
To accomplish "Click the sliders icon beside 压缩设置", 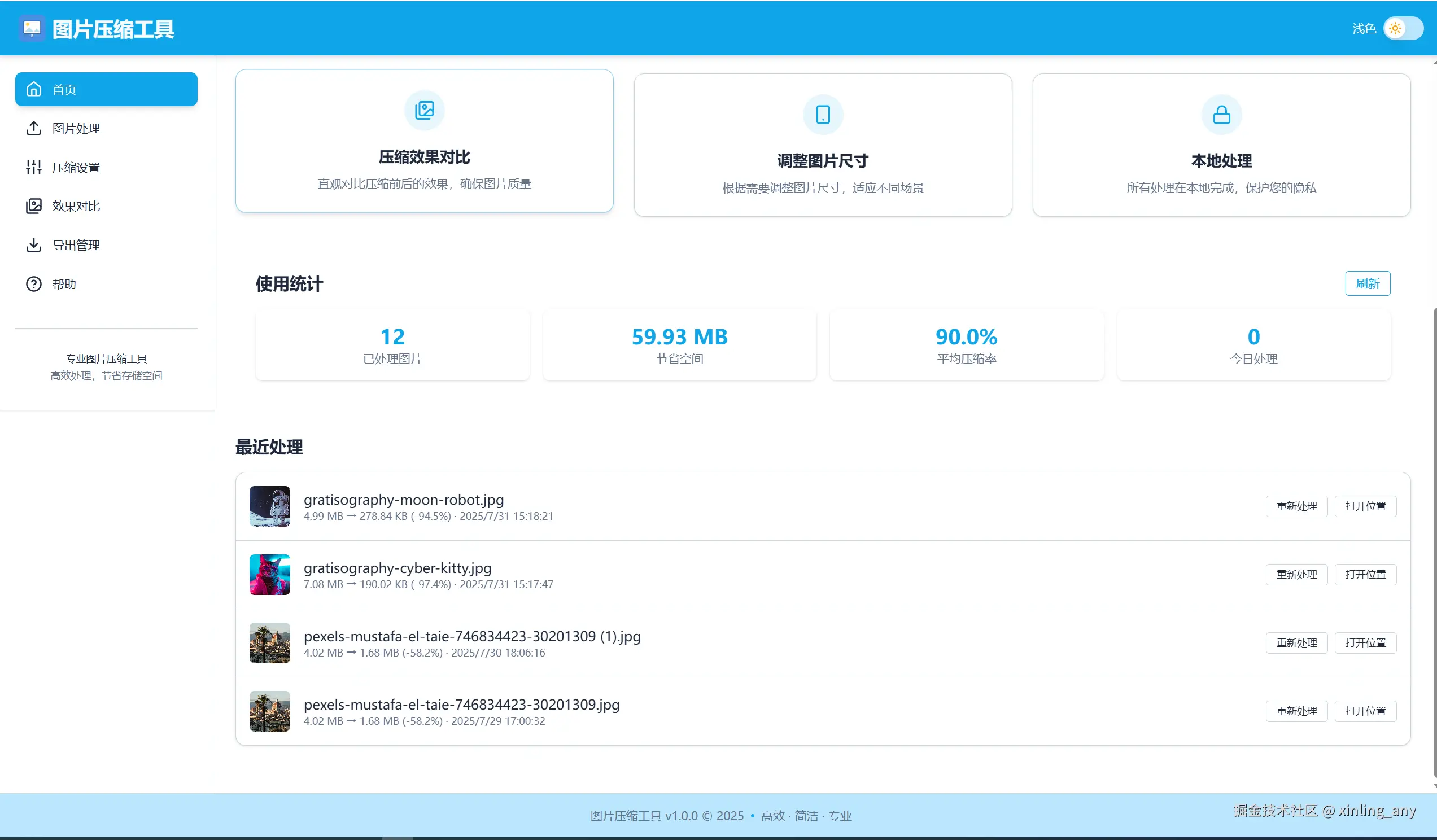I will point(34,167).
